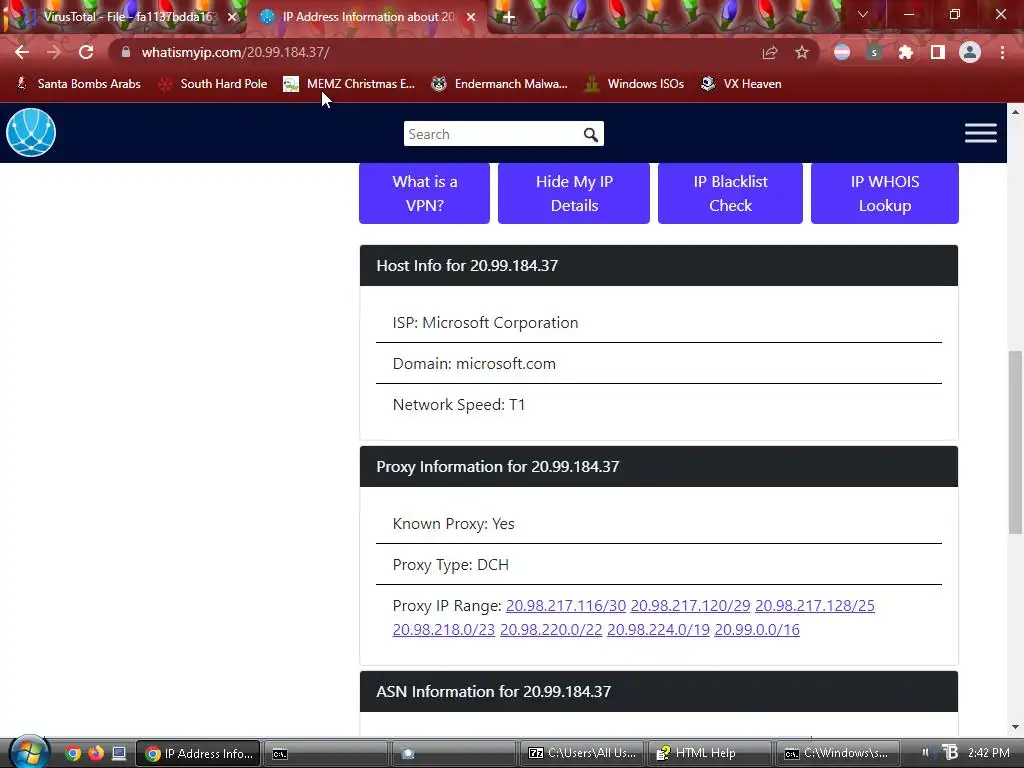Open the 20.98.224.0/19 range link
The width and height of the screenshot is (1024, 768).
coord(658,630)
